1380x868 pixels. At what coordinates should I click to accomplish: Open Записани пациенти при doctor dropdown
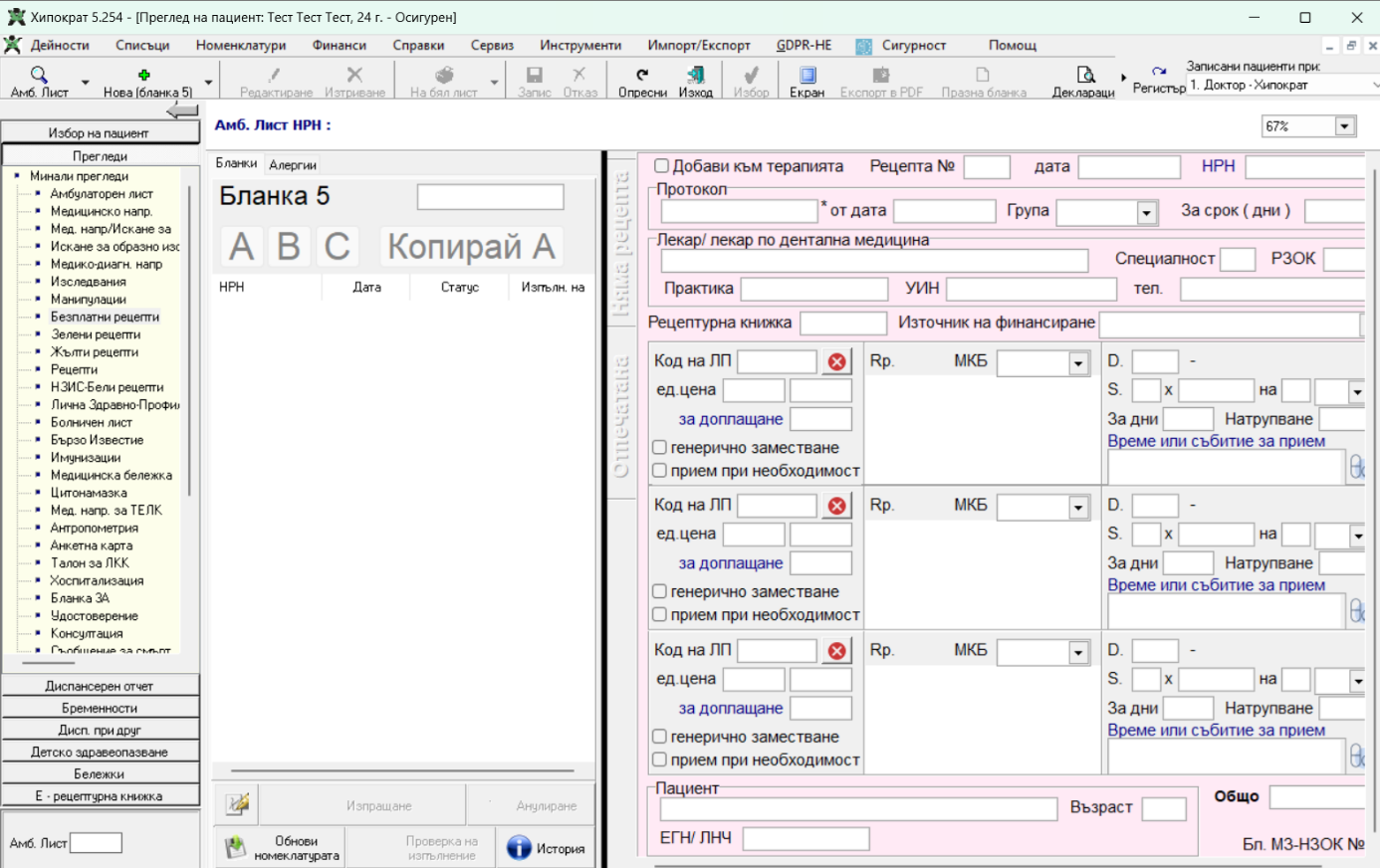(x=1375, y=86)
